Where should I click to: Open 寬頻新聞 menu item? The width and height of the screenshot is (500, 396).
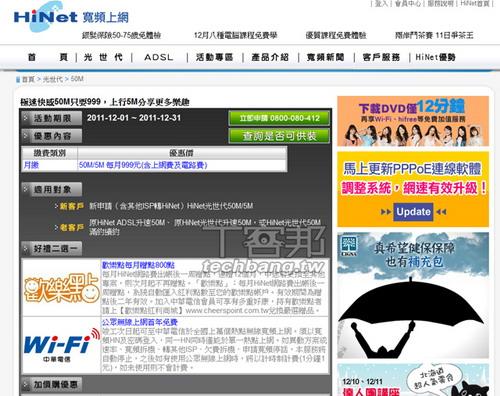point(325,57)
